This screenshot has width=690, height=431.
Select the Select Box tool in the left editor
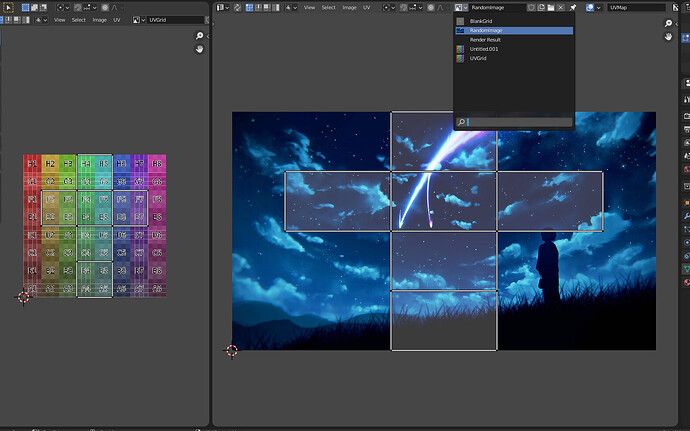click(x=8, y=7)
